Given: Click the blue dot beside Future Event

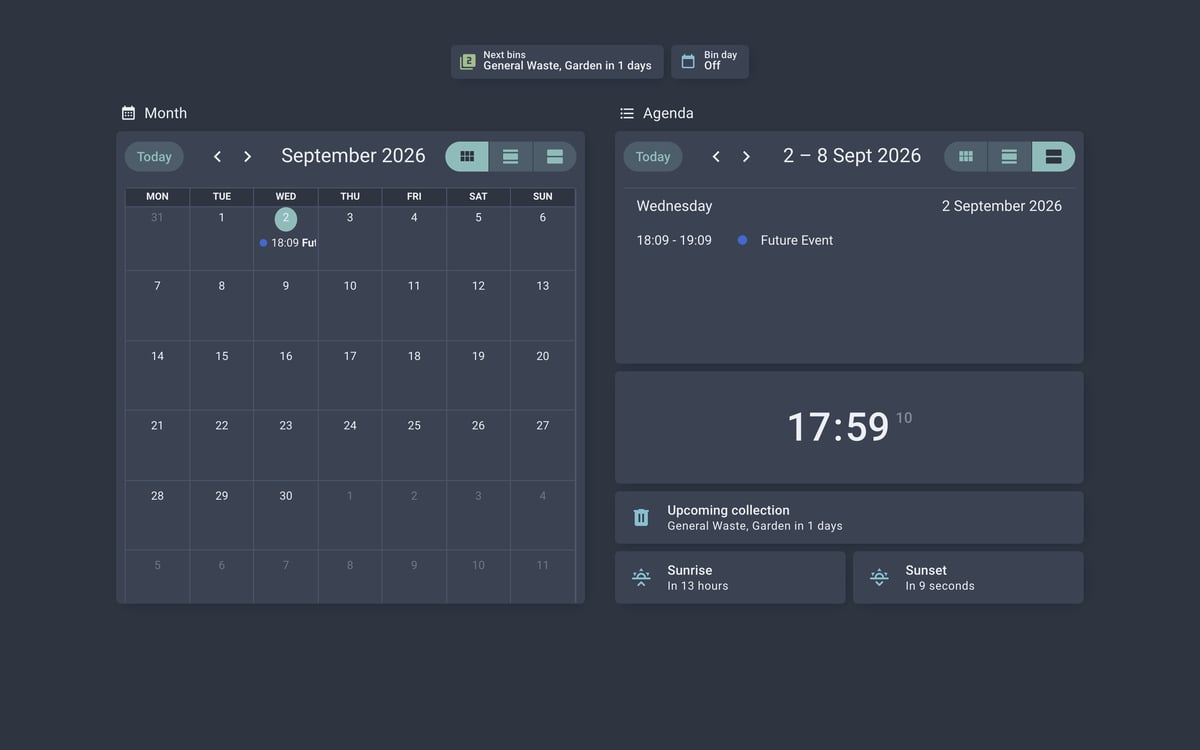Looking at the screenshot, I should (x=742, y=240).
